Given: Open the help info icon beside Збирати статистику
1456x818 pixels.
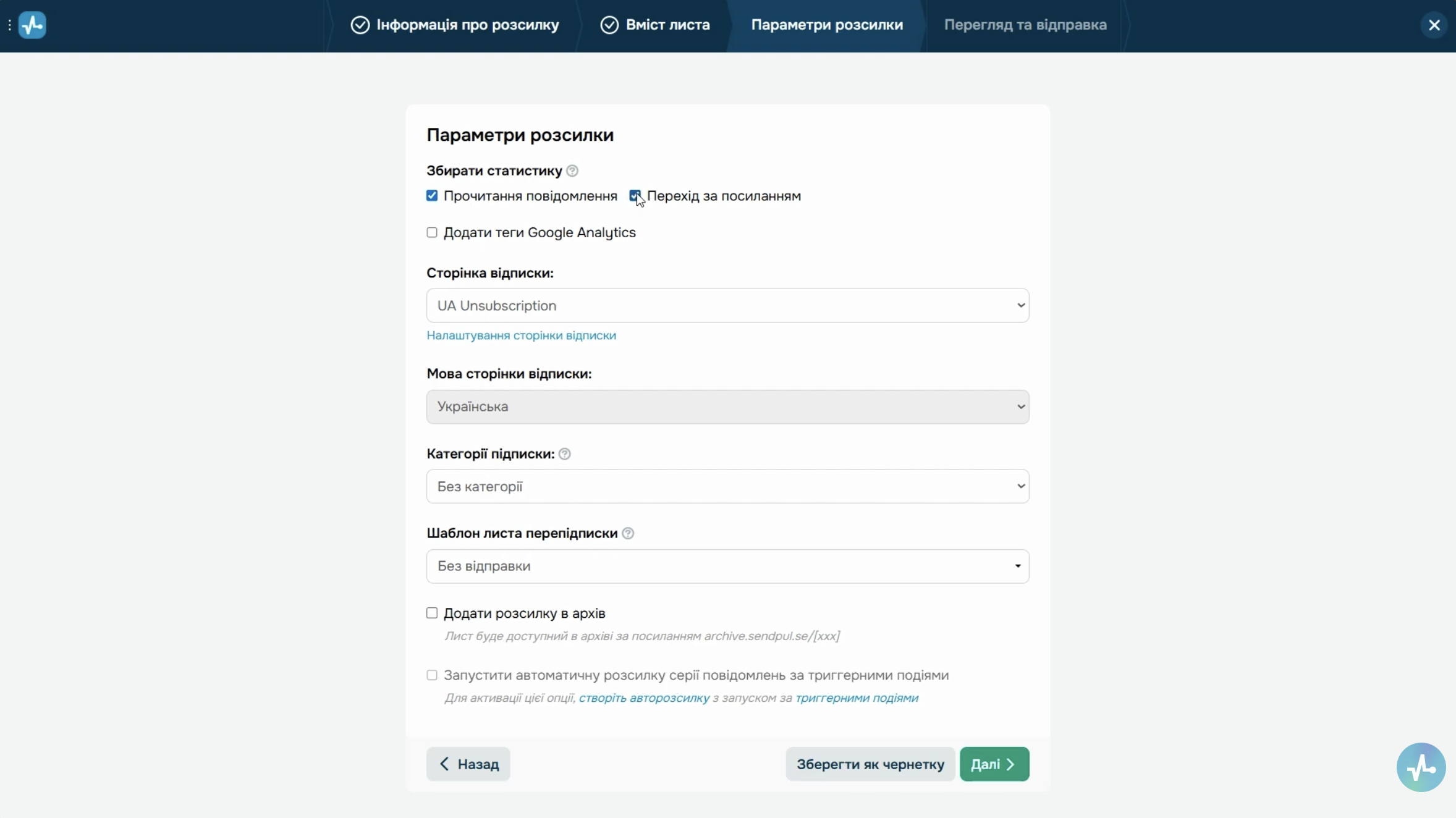Looking at the screenshot, I should coord(572,171).
